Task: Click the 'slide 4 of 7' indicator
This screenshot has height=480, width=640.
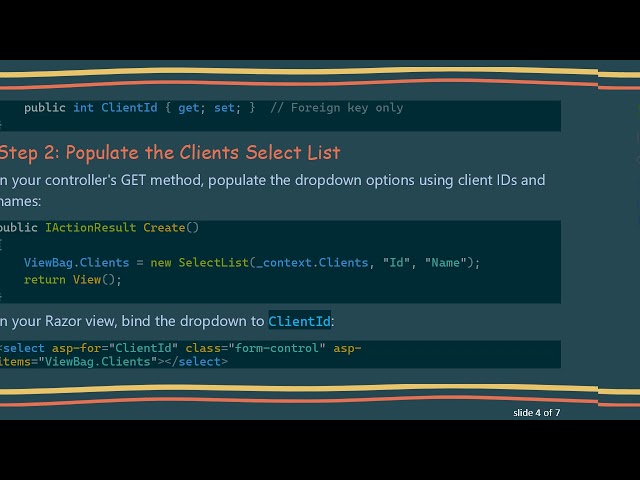Action: pos(536,413)
